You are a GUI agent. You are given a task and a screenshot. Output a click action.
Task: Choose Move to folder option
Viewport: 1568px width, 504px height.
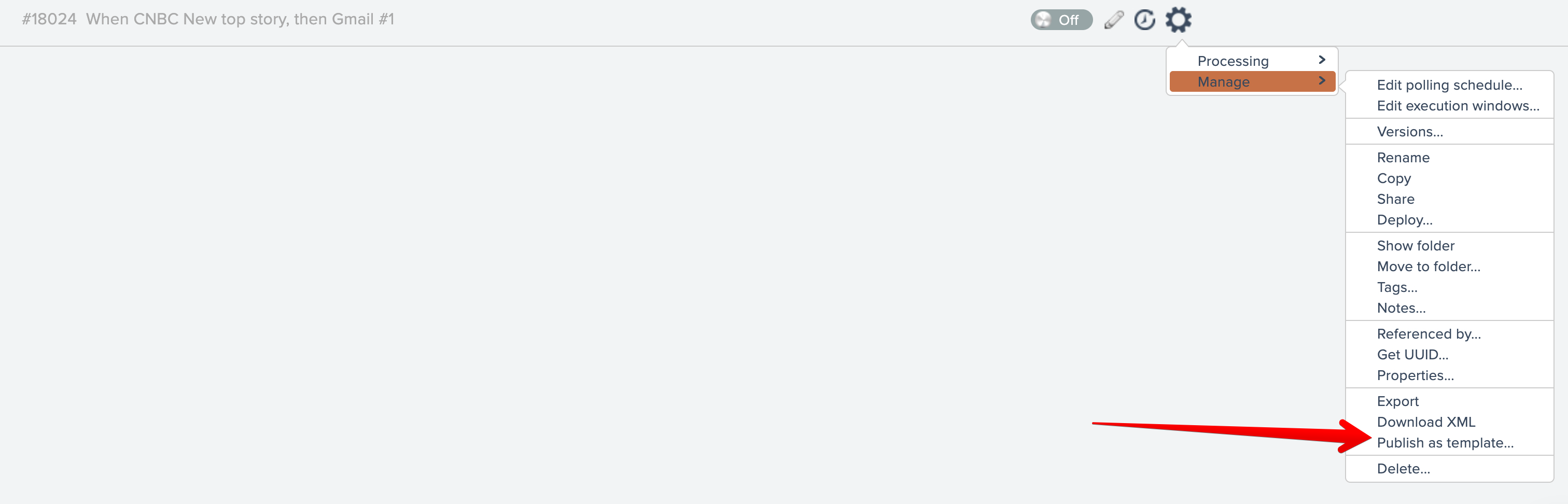[1428, 267]
